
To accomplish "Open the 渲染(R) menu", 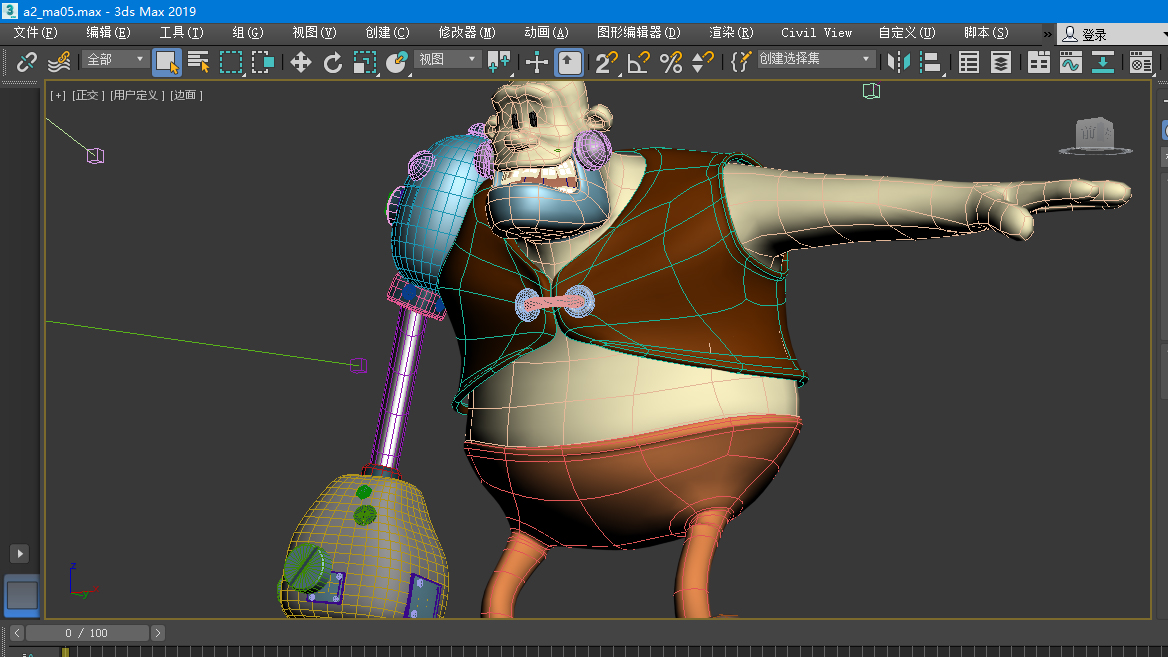I will click(731, 33).
